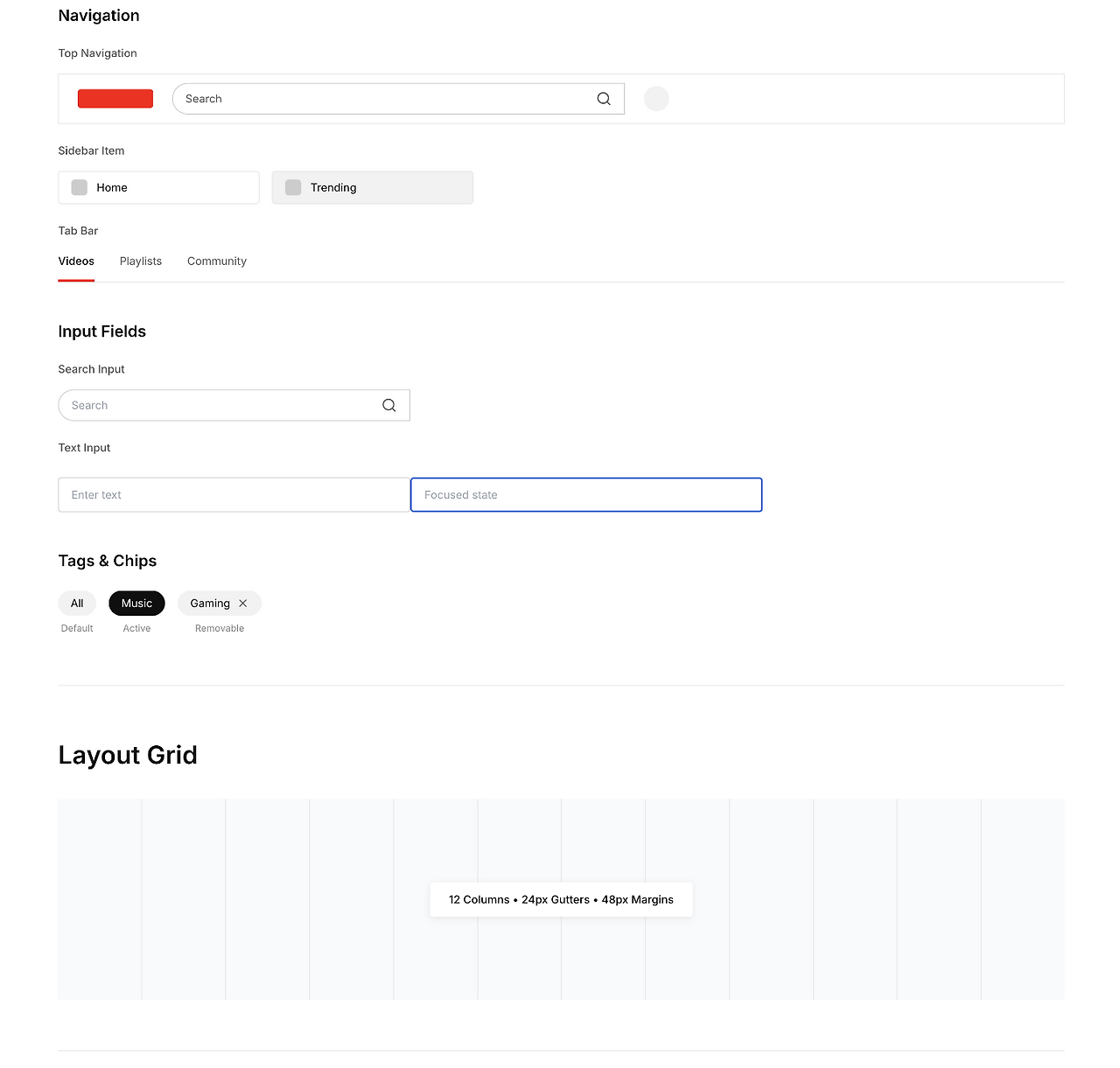Select the Trending sidebar item

click(x=373, y=187)
